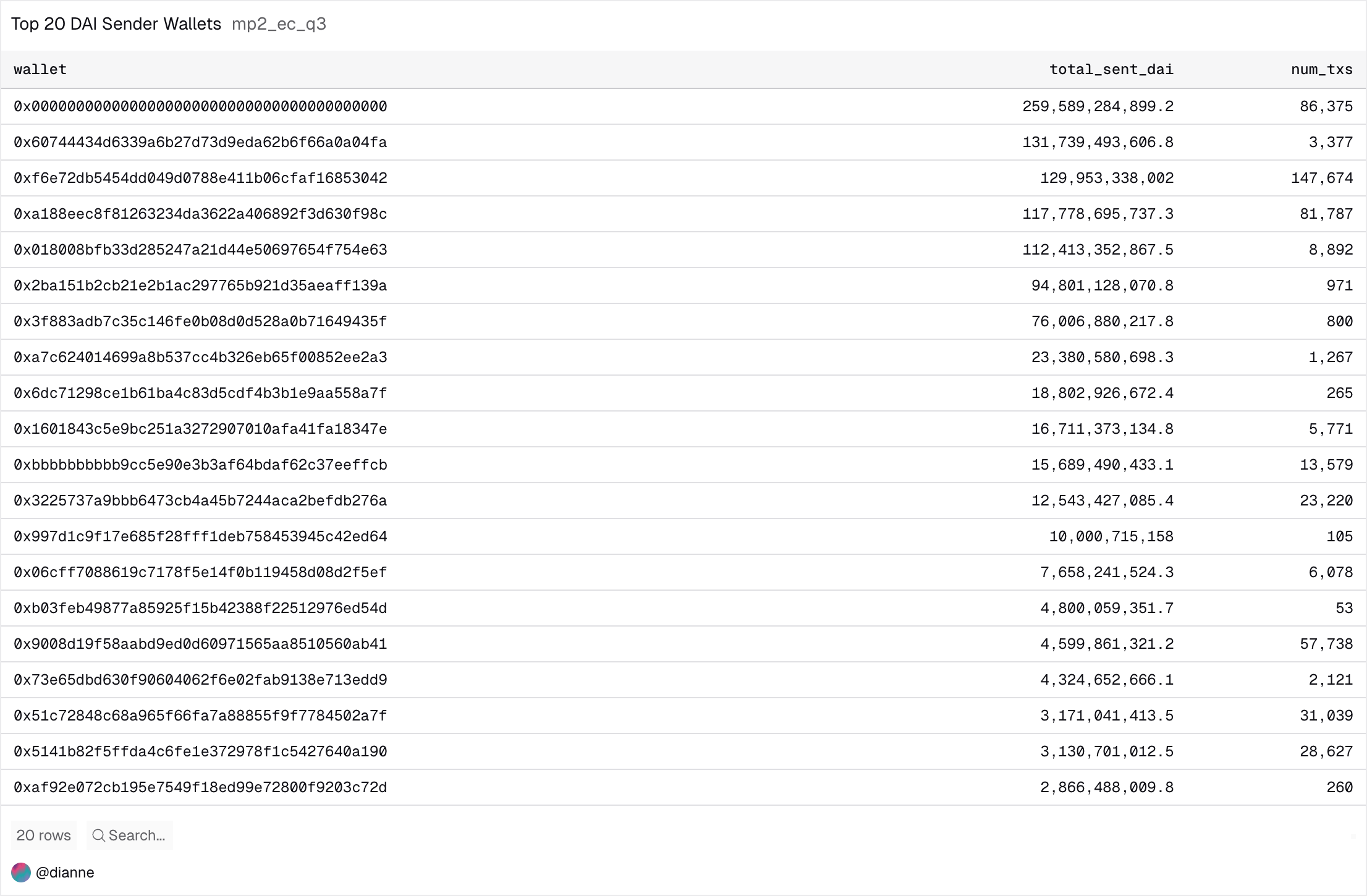Viewport: 1367px width, 896px height.
Task: Sort by num_txs column header
Action: tap(1321, 69)
